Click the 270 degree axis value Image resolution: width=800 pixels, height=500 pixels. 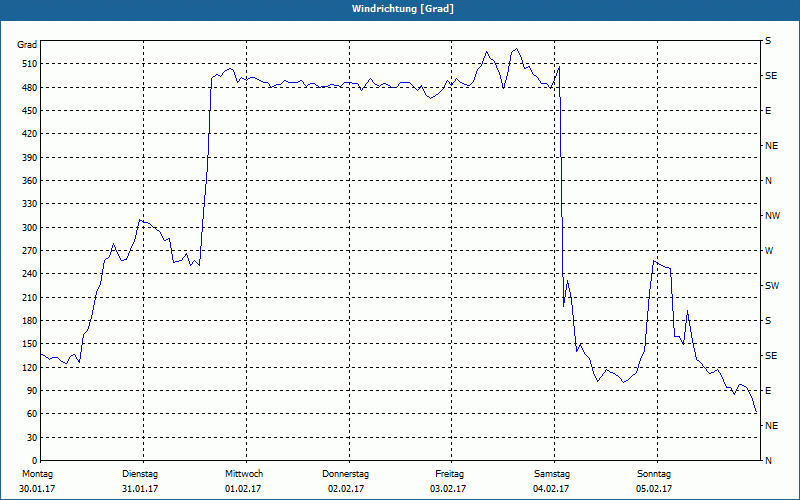(x=29, y=251)
